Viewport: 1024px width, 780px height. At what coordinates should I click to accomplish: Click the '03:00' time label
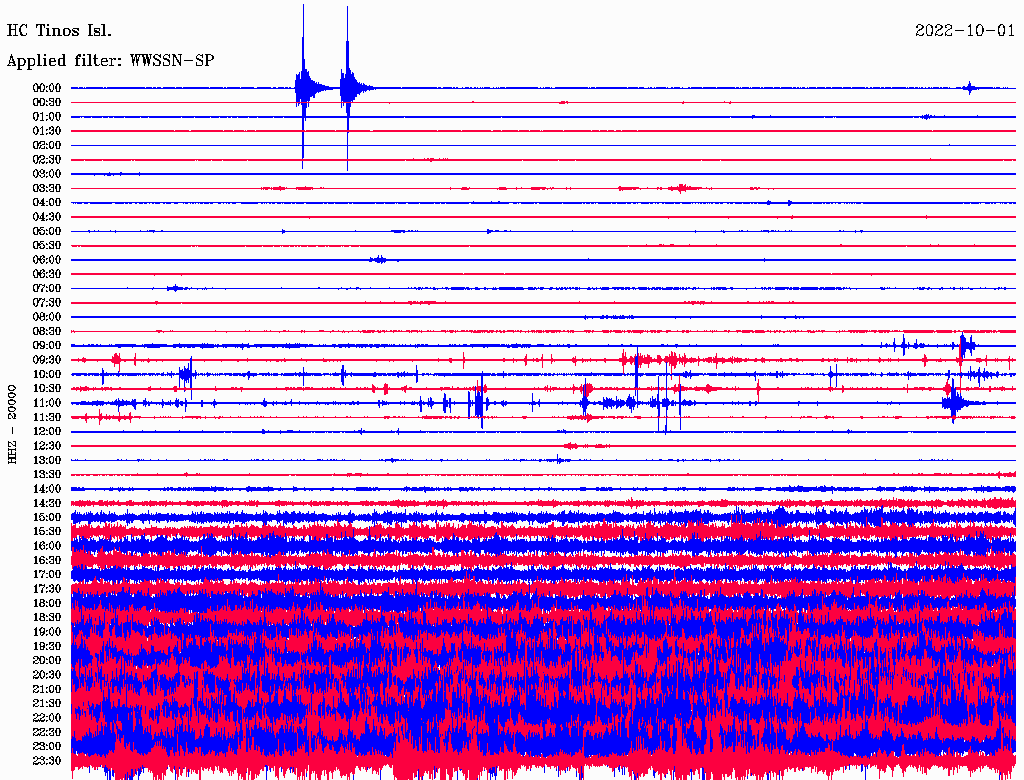tap(47, 174)
